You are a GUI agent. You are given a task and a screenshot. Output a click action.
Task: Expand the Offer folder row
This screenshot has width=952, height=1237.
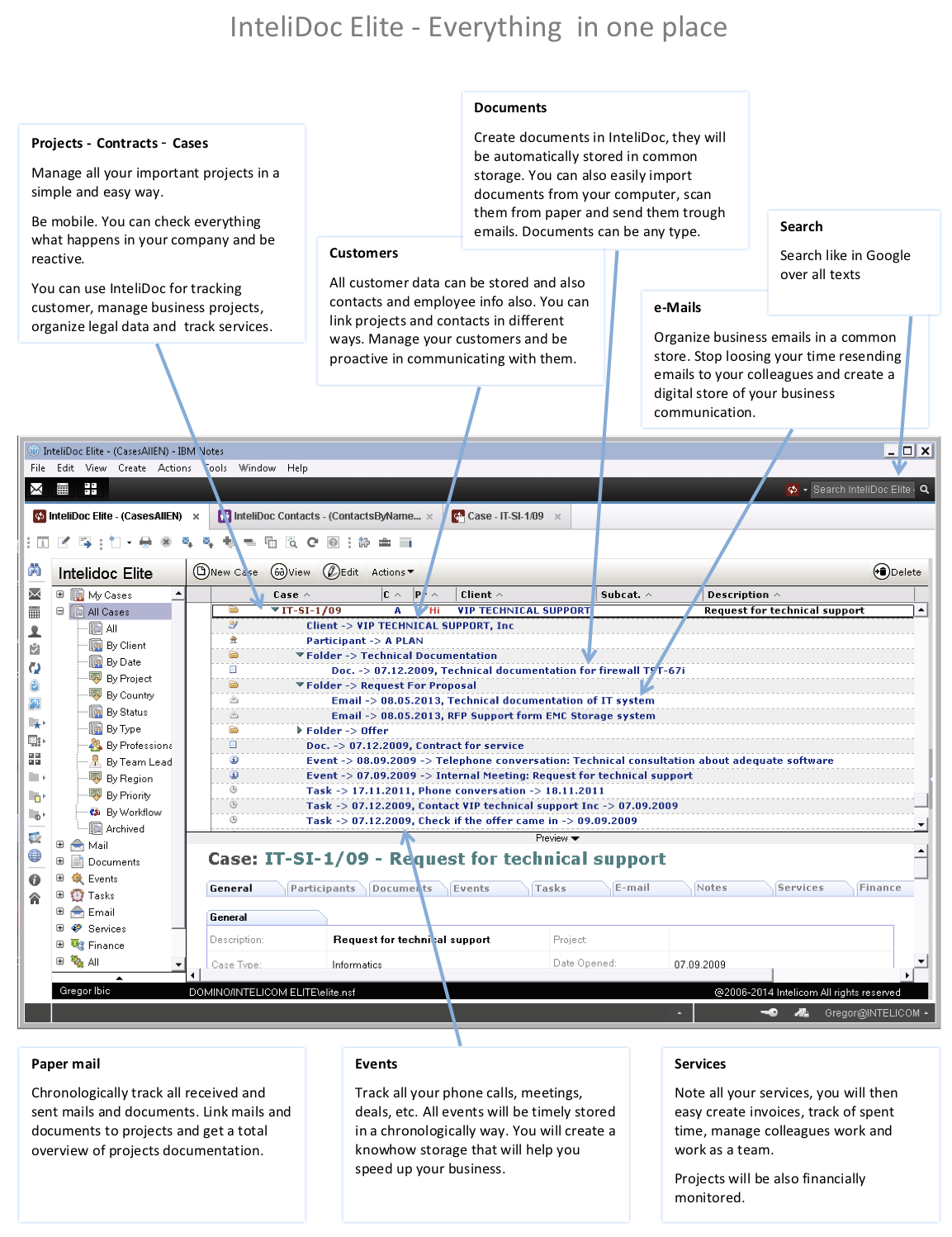coord(300,730)
